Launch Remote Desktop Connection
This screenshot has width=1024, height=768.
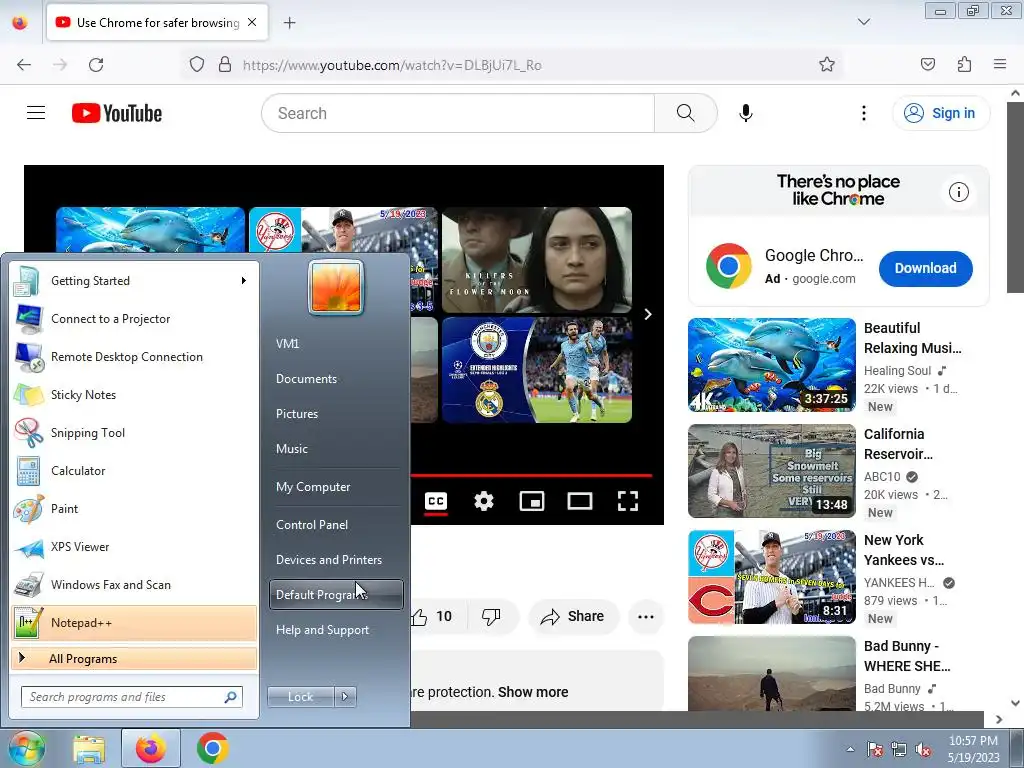point(134,357)
